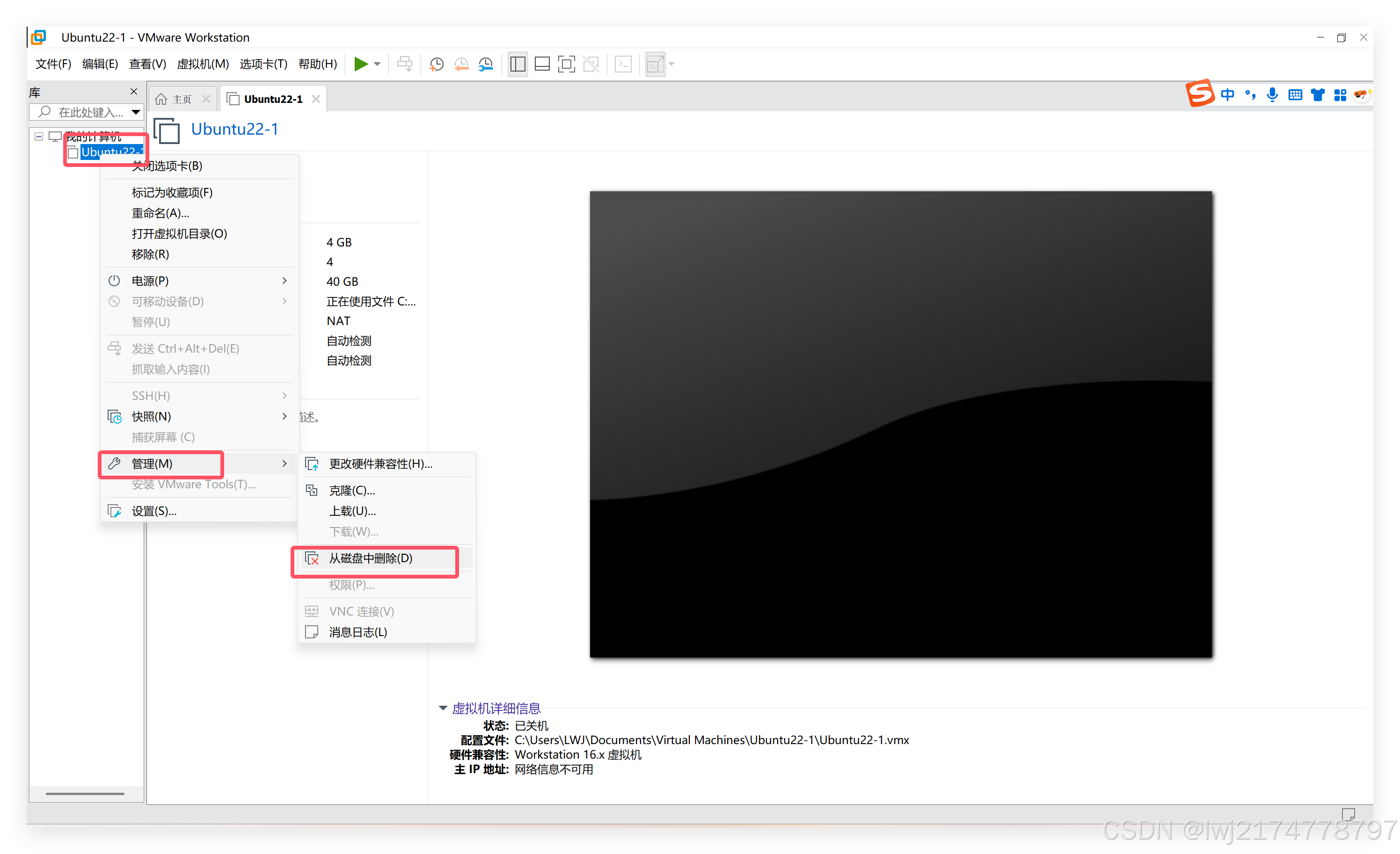Open 设置(S)... from context menu
The height and width of the screenshot is (854, 1400).
tap(199, 512)
